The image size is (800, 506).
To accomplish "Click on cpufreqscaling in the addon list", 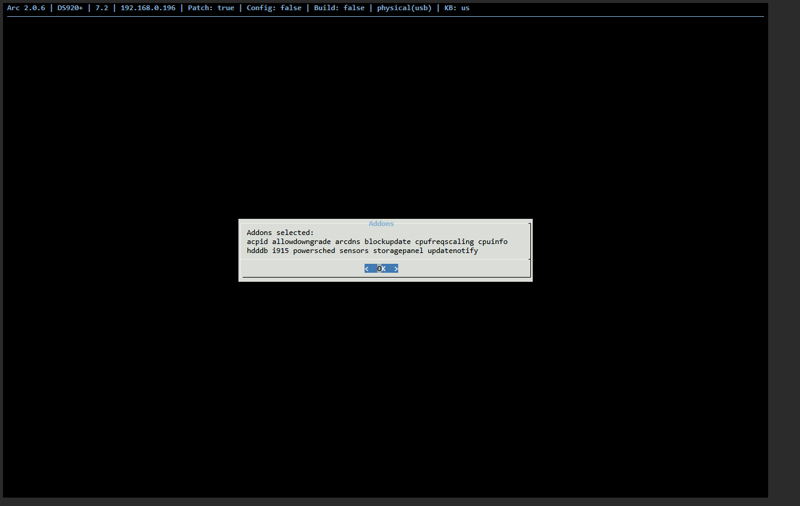I will (445, 242).
